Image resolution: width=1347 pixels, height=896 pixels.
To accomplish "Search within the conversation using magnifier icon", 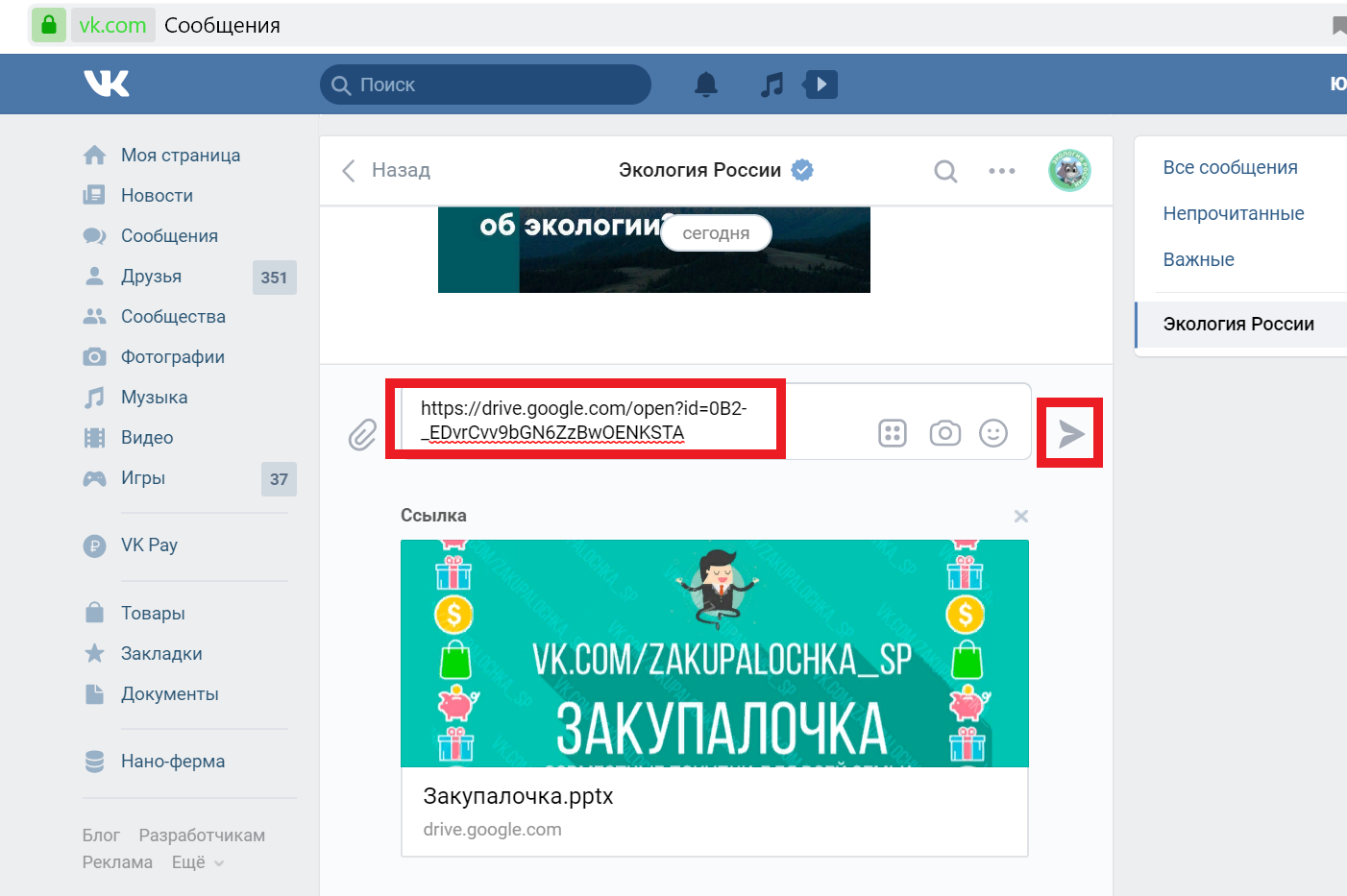I will [946, 171].
